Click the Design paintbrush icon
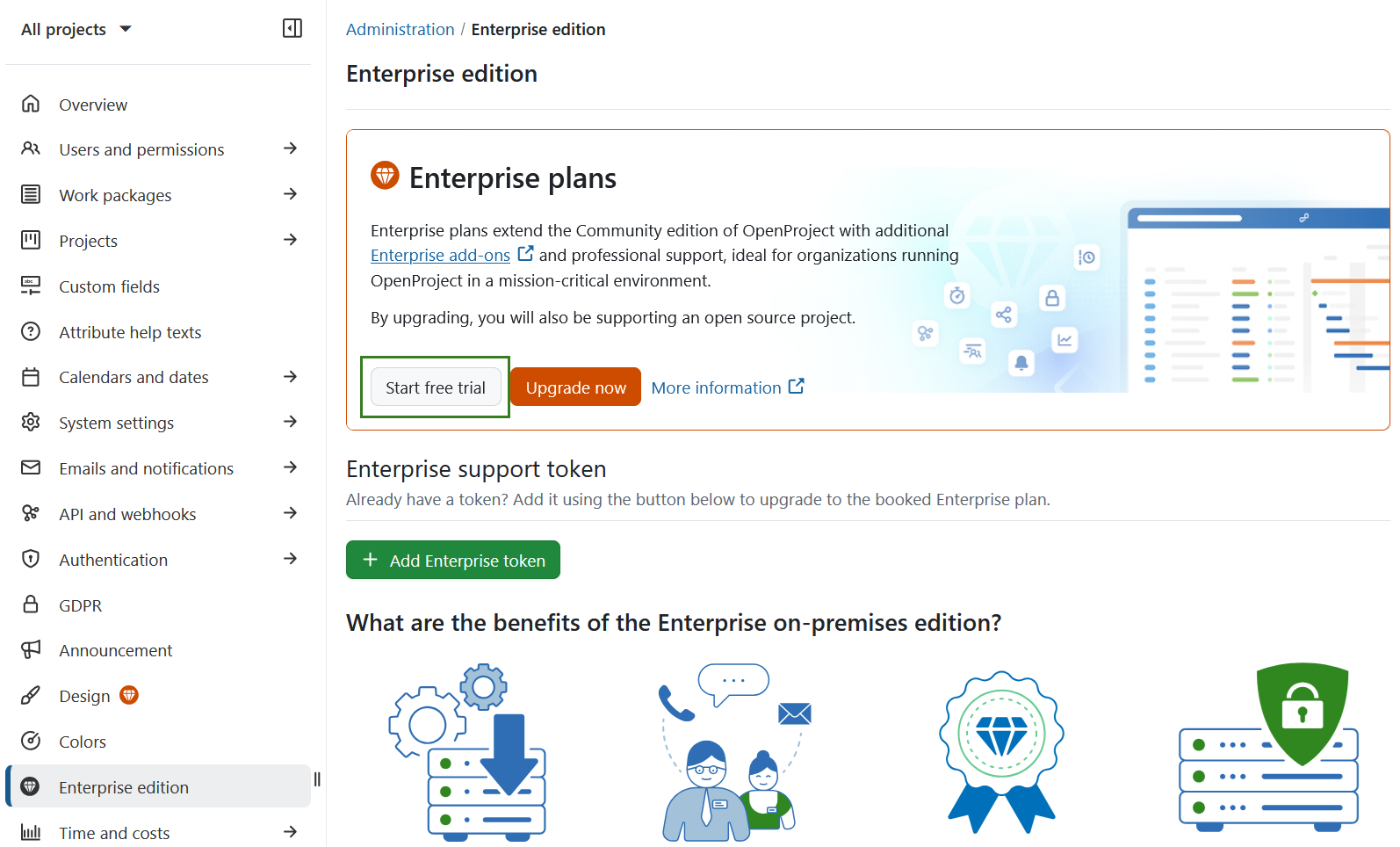The image size is (1400, 847). [x=31, y=695]
